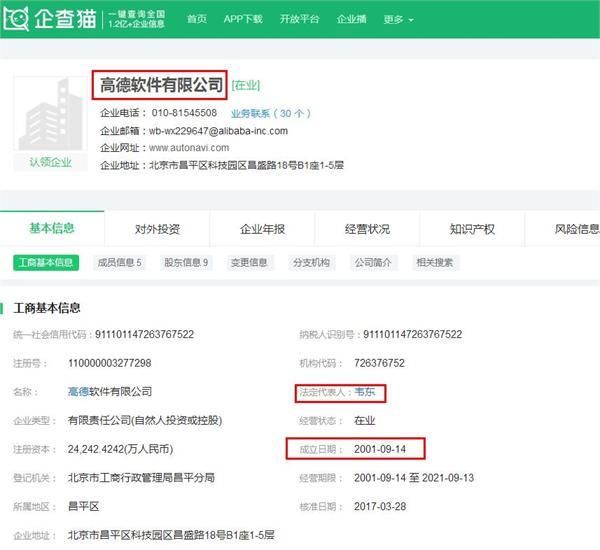
Task: Open website www.autonavi.com
Action: 189,148
